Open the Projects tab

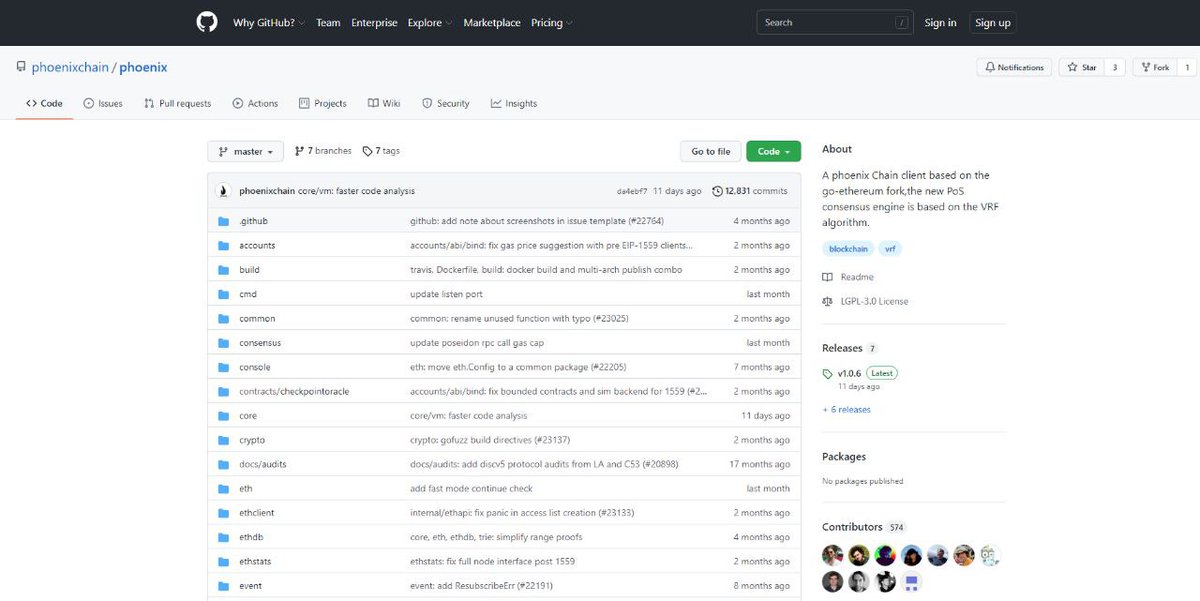(322, 103)
